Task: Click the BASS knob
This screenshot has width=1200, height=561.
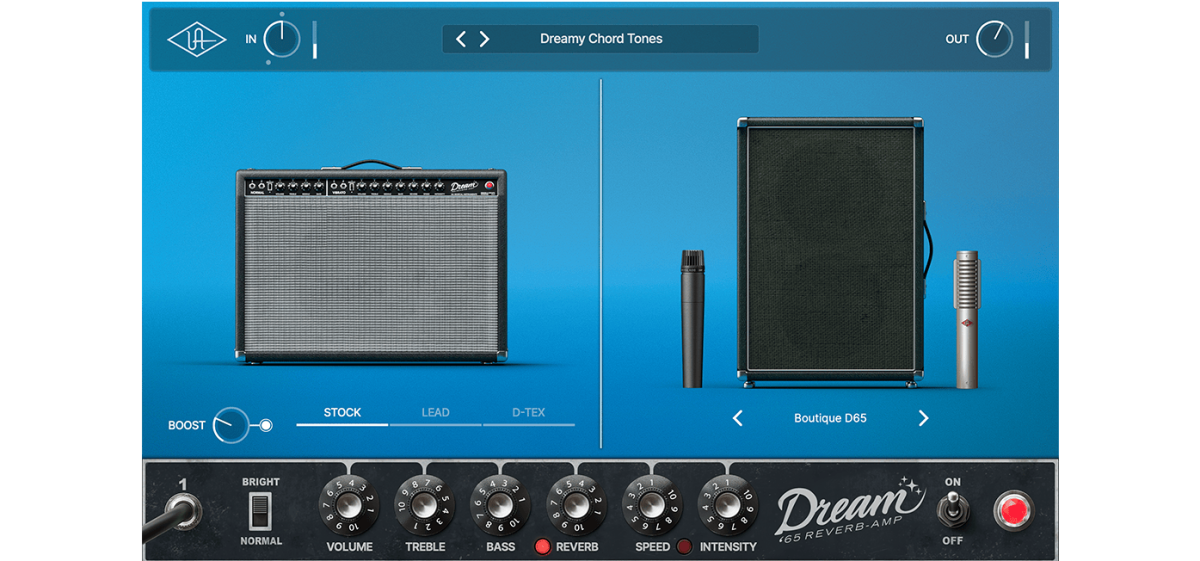Action: (501, 506)
